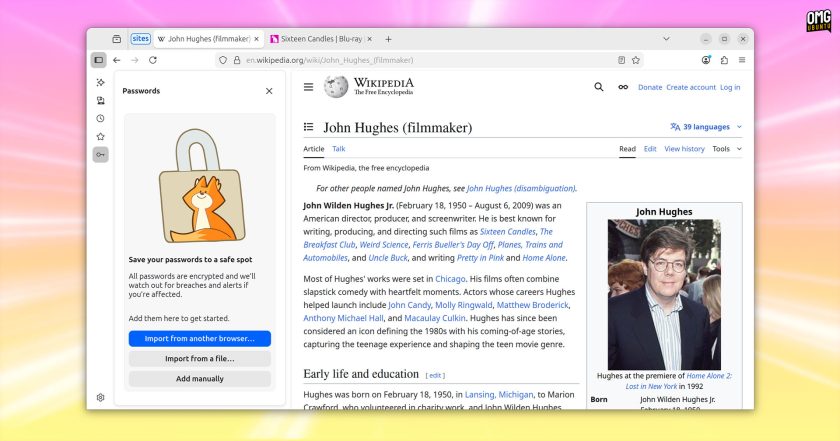This screenshot has height=441, width=840.
Task: Toggle the Firefox sidebar button
Action: tap(99, 60)
